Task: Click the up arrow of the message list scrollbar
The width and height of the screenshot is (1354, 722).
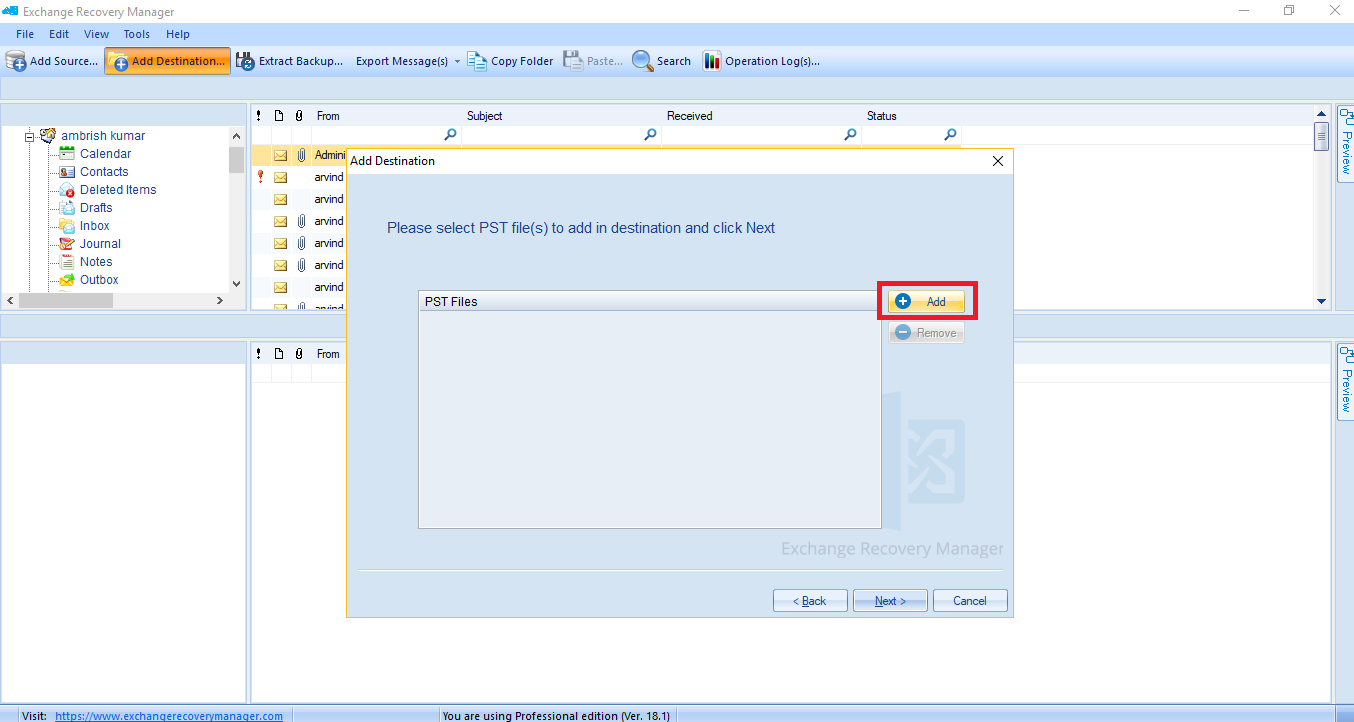Action: [x=1321, y=115]
